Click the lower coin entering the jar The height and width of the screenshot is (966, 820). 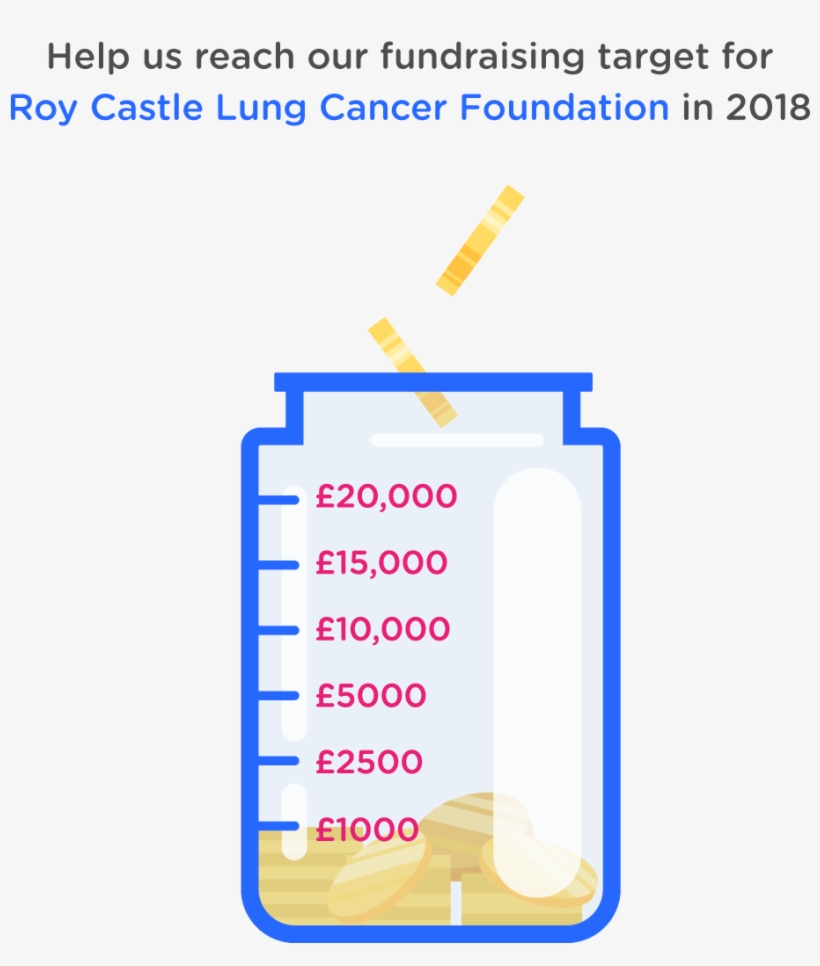tap(412, 370)
